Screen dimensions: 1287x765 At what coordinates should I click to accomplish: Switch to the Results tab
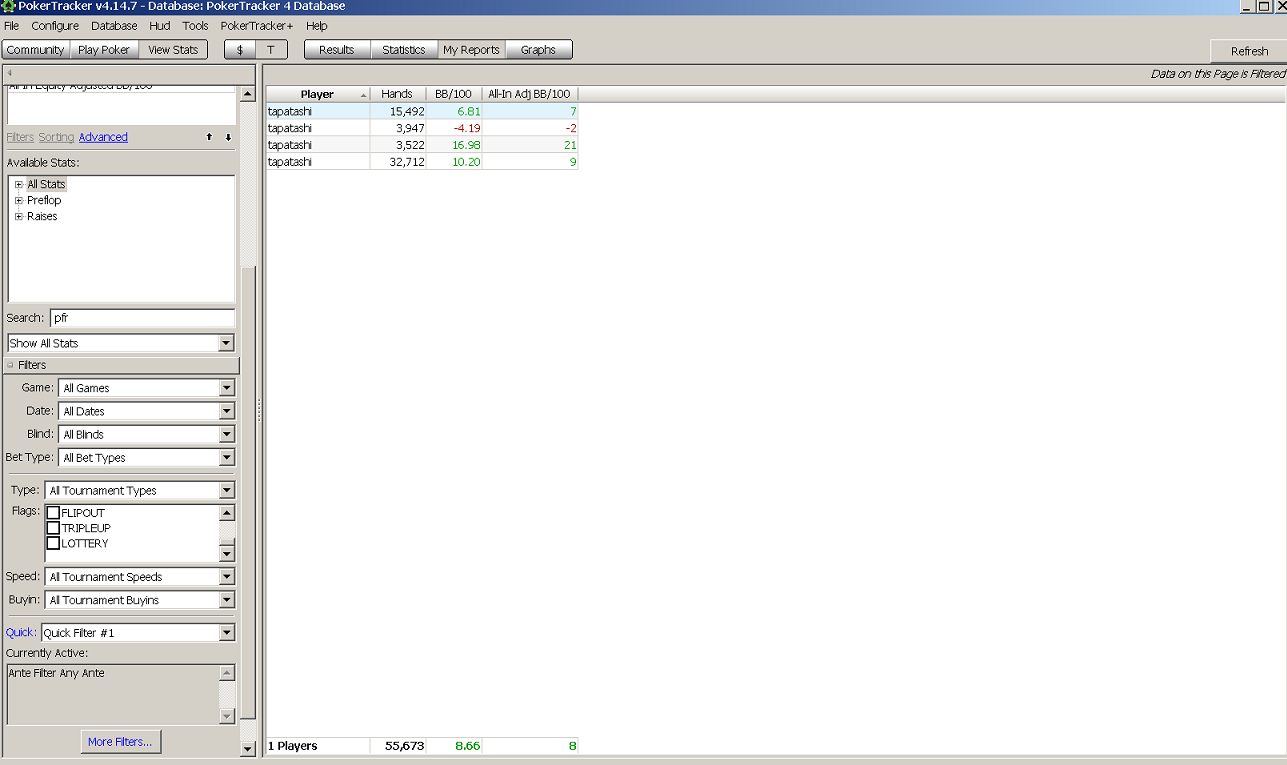337,50
